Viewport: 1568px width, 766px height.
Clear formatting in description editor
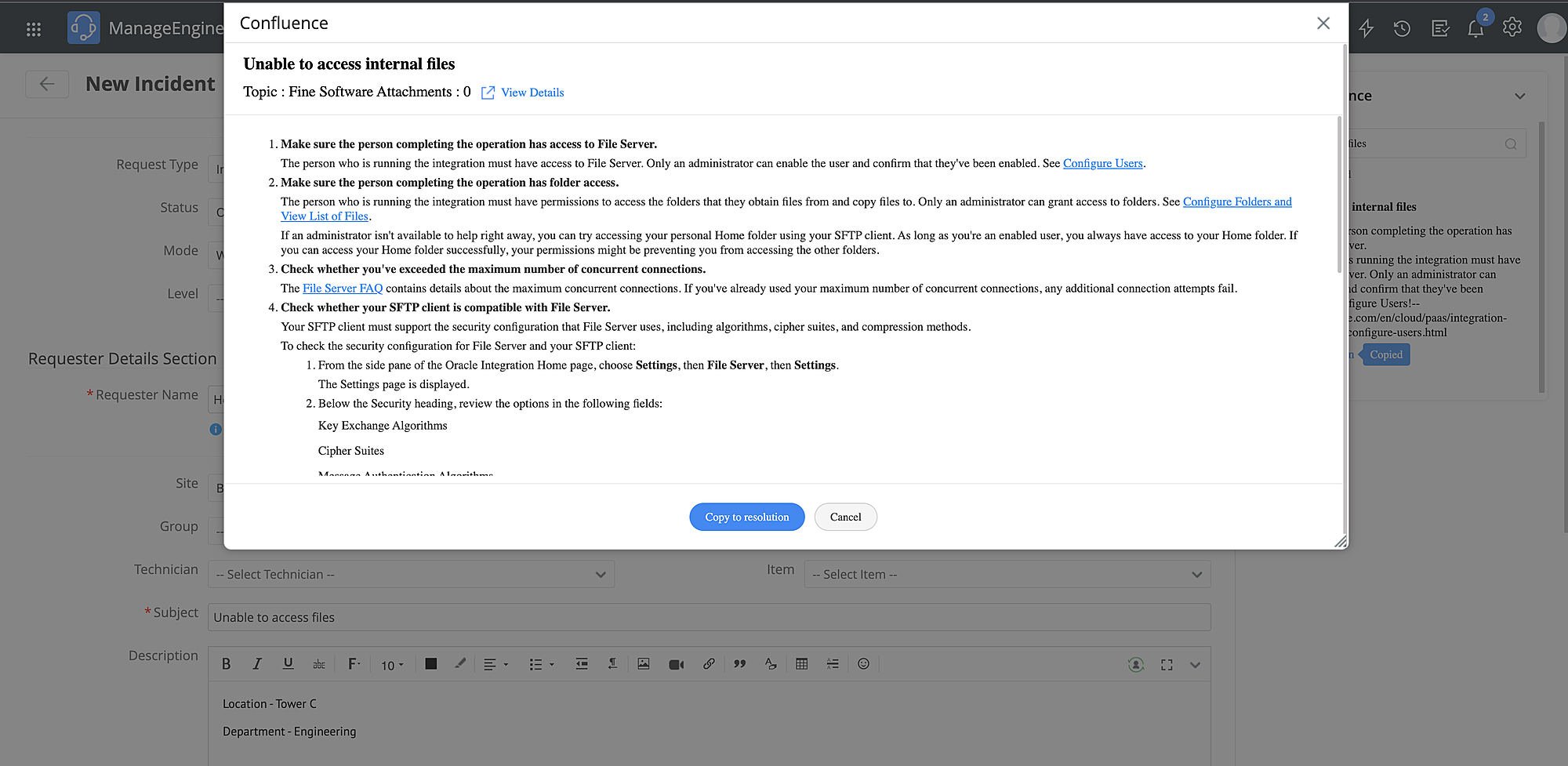coord(771,664)
